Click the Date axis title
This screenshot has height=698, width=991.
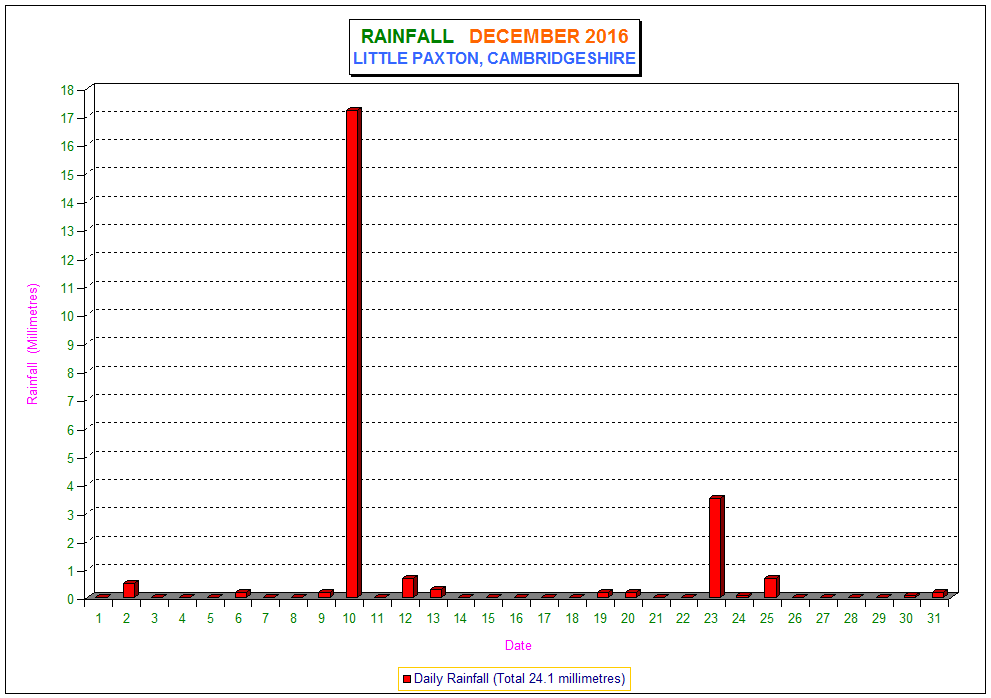[518, 646]
